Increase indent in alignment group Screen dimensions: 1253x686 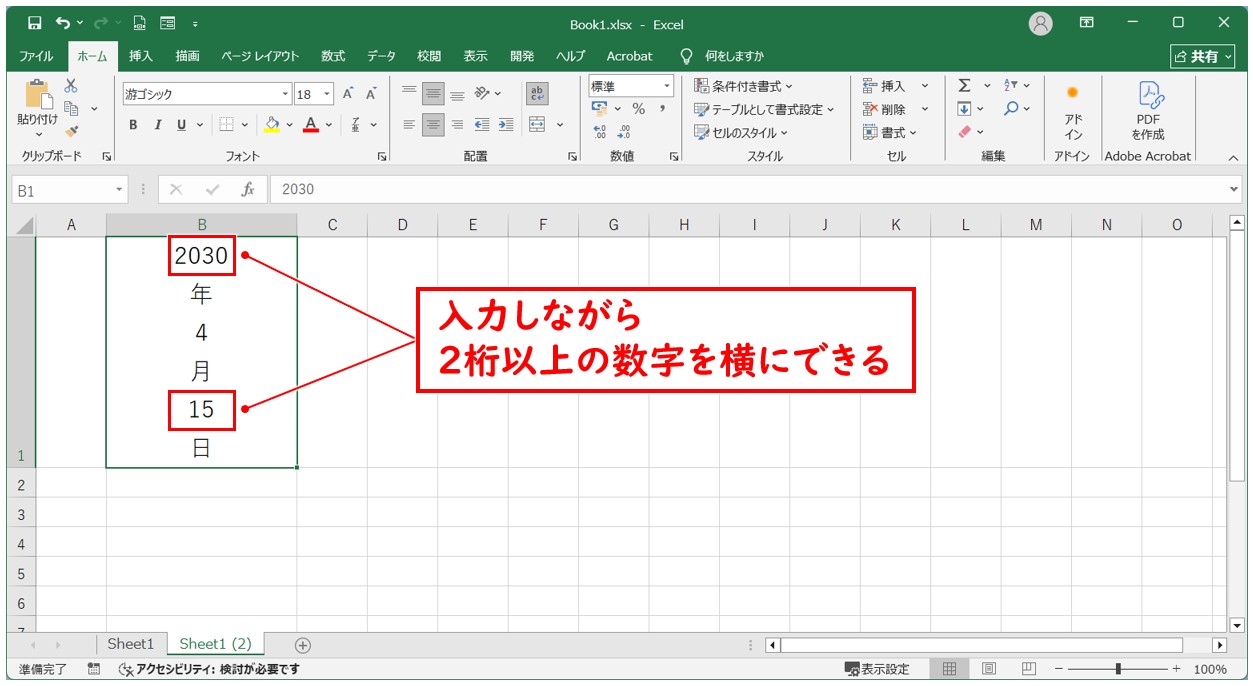506,125
